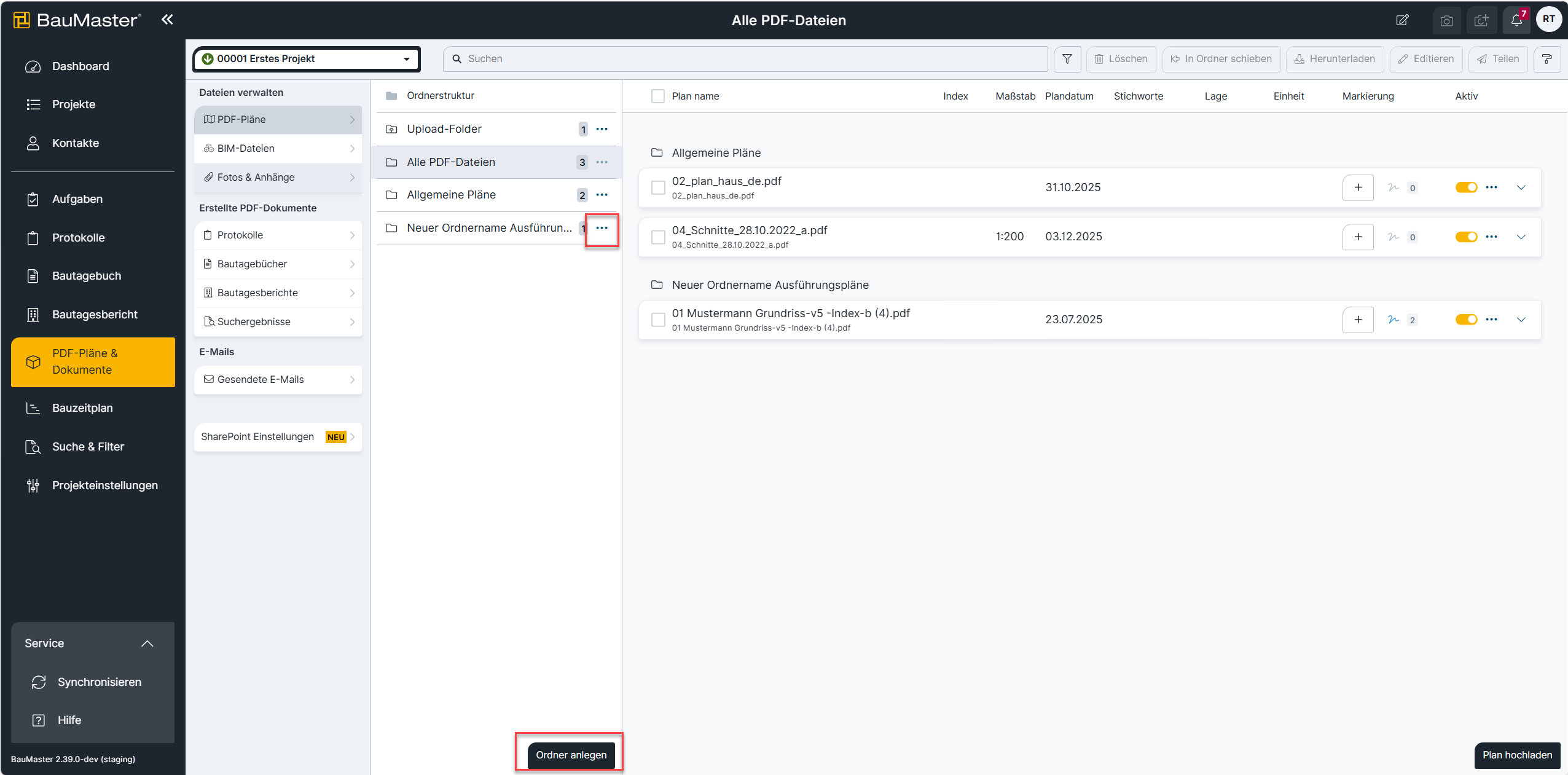Toggle active switch for 02_plan_haus_de.pdf
Viewport: 1568px width, 775px height.
(x=1466, y=187)
